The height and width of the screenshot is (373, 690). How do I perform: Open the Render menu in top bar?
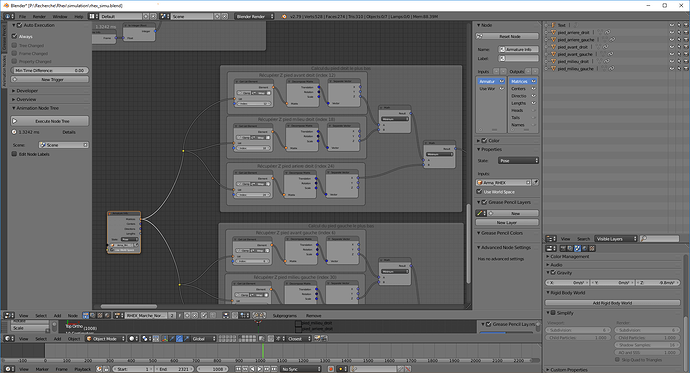pyautogui.click(x=39, y=16)
